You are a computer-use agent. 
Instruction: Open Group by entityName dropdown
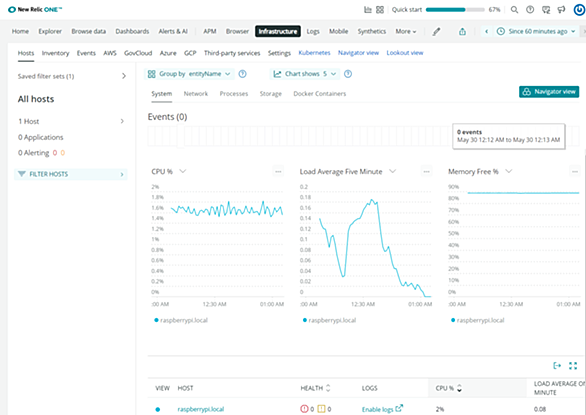tap(189, 74)
